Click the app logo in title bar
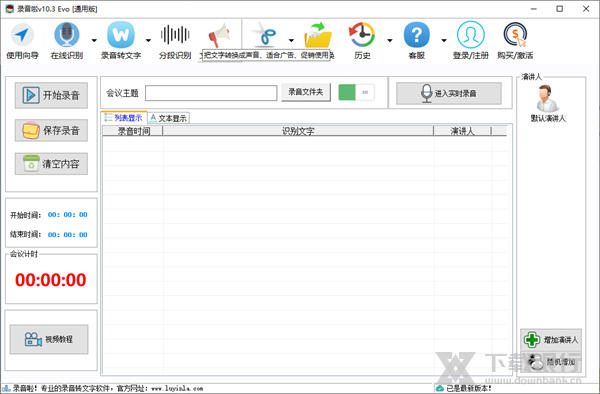This screenshot has width=600, height=394. (10, 8)
